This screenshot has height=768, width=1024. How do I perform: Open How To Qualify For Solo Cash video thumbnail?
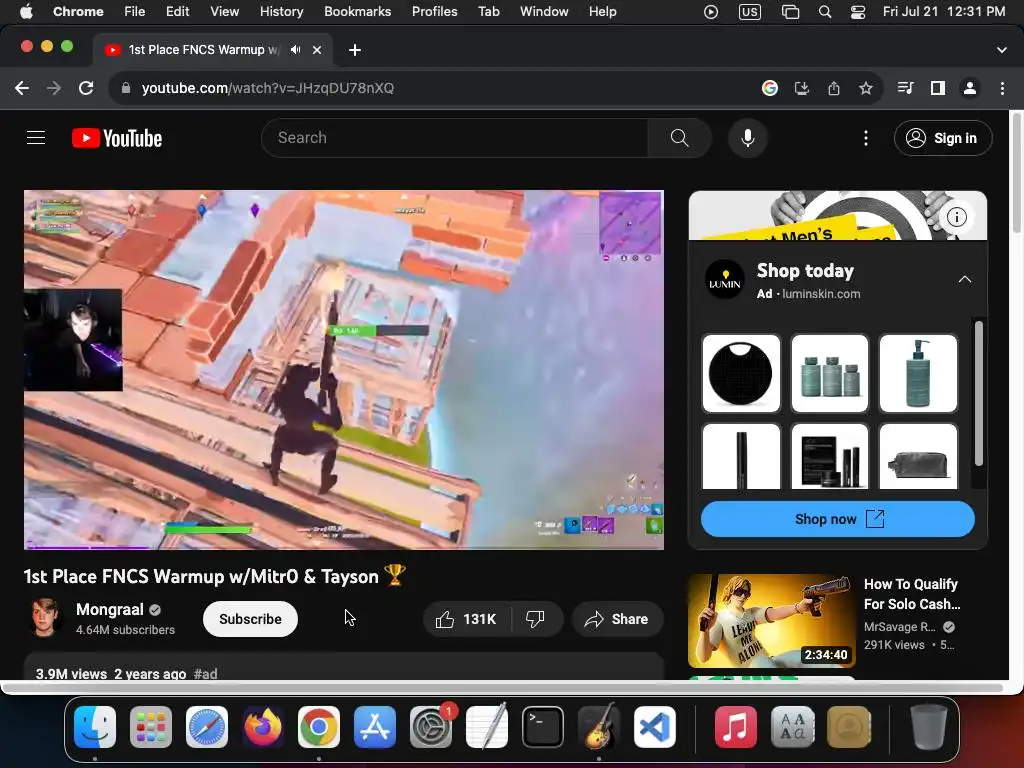click(x=771, y=620)
